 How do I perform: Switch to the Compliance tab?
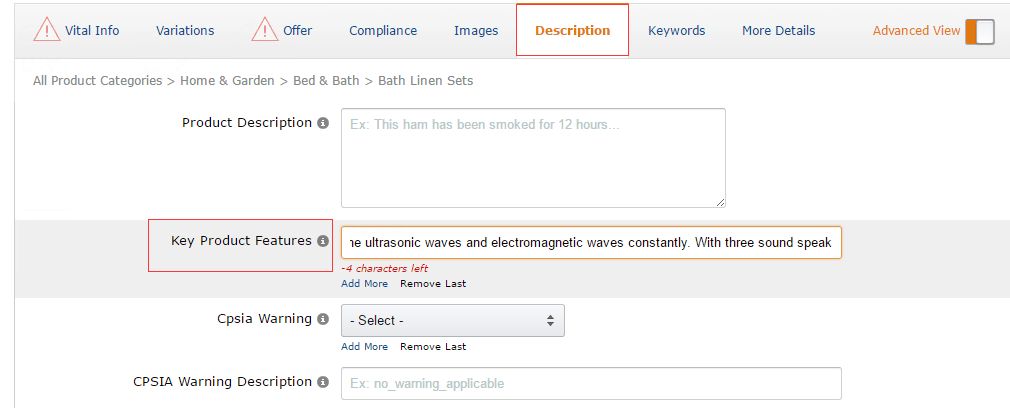tap(383, 31)
